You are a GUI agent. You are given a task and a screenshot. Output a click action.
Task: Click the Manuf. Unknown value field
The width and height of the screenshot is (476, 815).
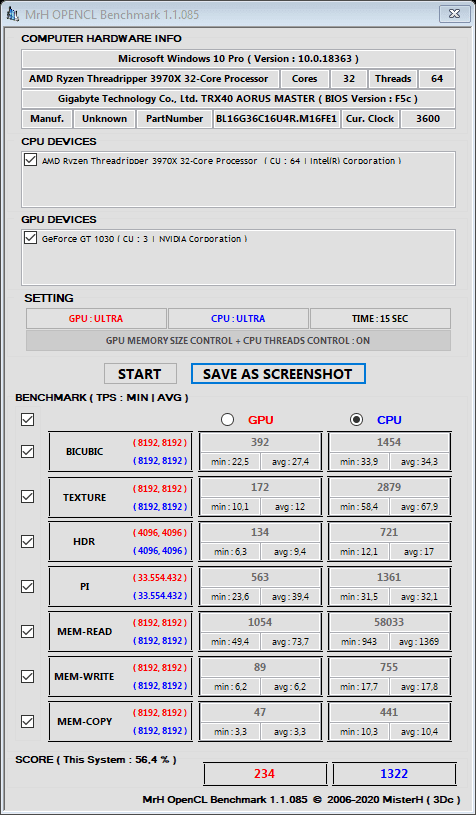tap(104, 119)
